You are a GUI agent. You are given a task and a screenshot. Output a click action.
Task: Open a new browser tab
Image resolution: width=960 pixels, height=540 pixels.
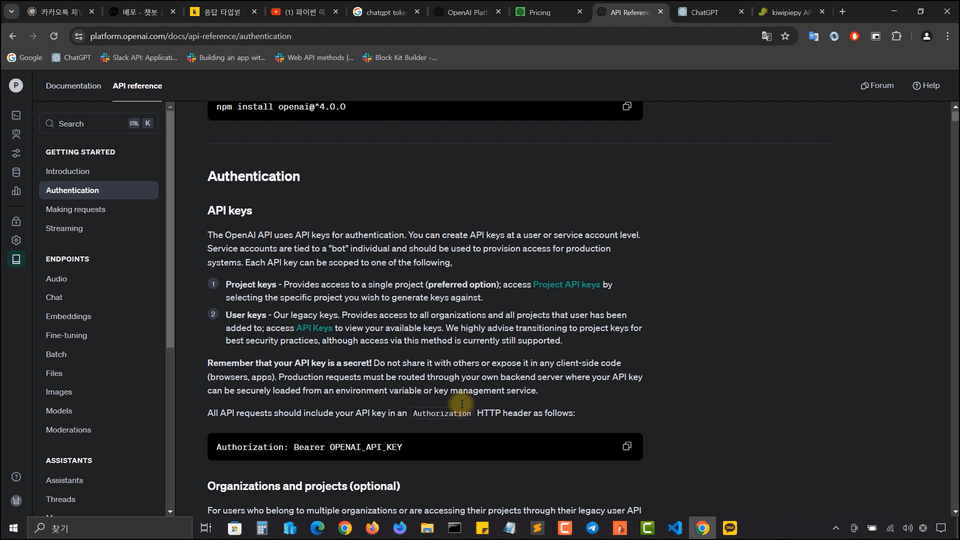click(842, 12)
